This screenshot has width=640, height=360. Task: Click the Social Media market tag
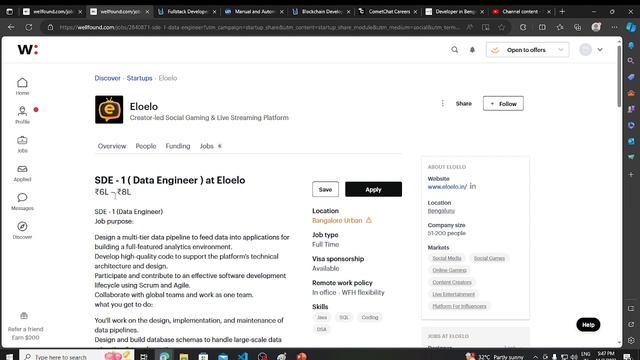click(x=447, y=258)
